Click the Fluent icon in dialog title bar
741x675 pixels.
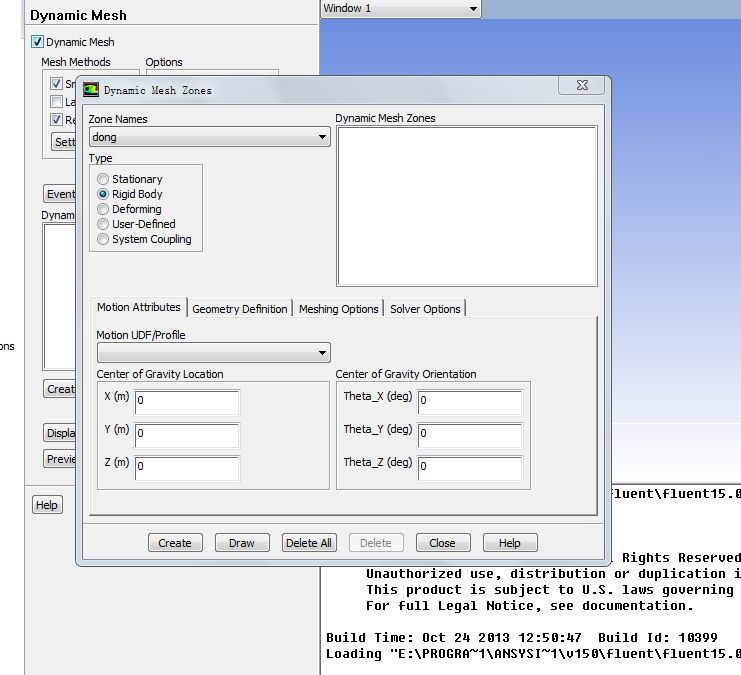click(91, 90)
